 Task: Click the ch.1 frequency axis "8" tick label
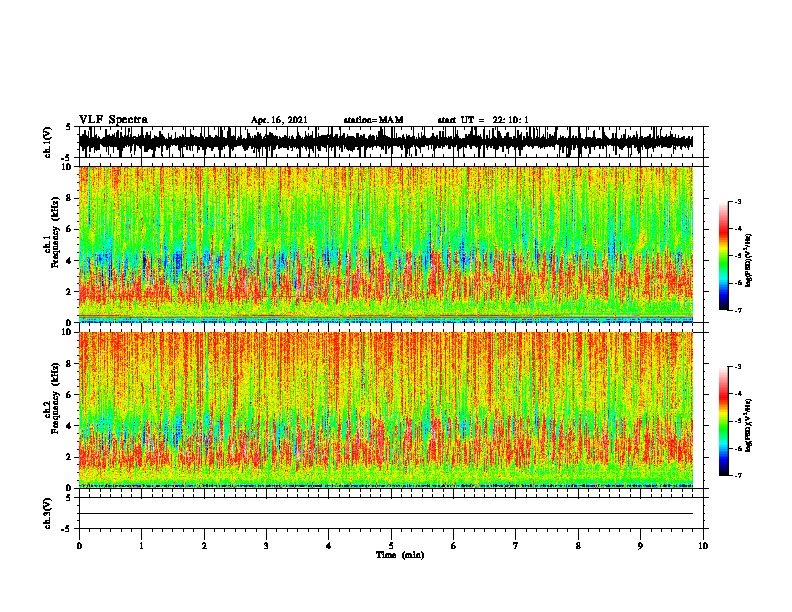click(70, 198)
